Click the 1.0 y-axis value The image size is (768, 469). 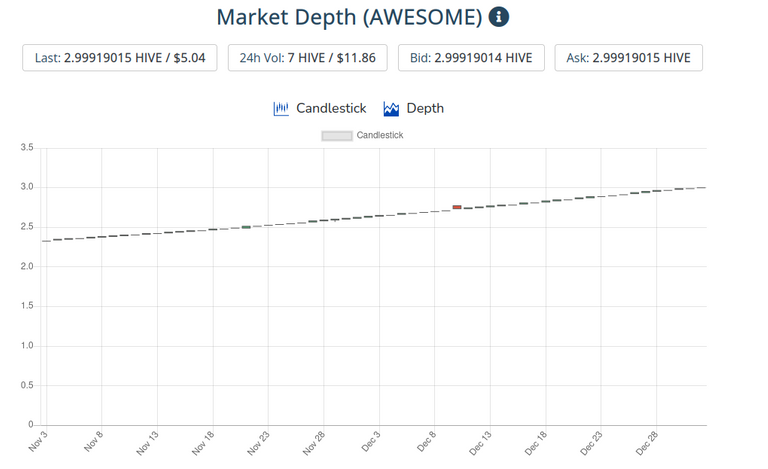click(x=27, y=346)
